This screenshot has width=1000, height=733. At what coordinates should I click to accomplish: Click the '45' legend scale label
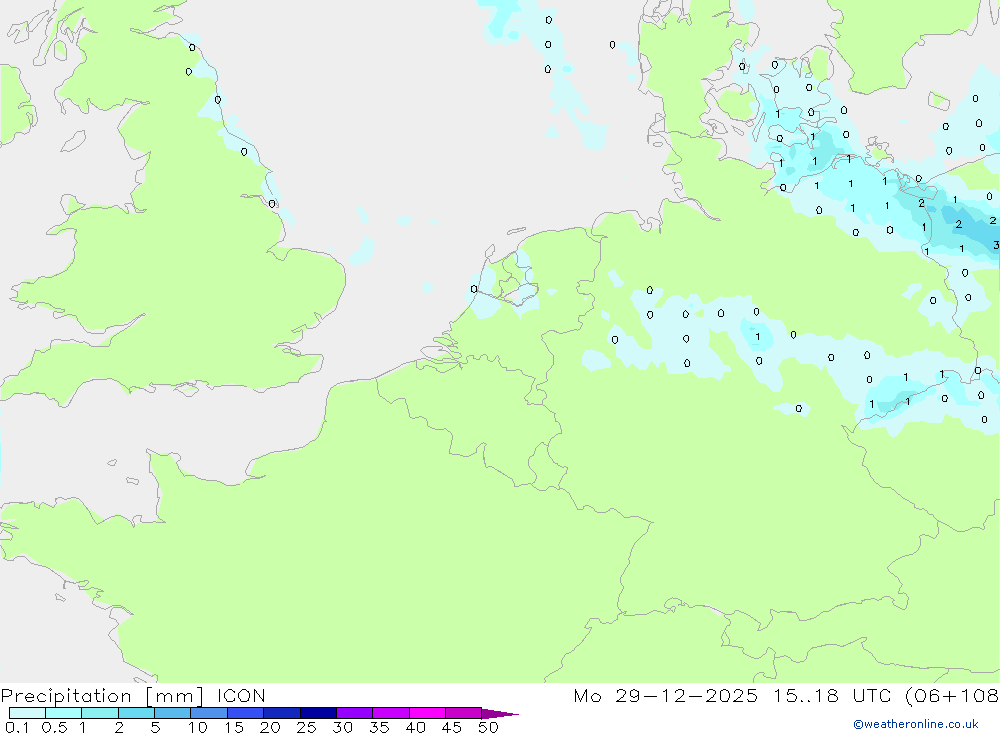click(452, 727)
